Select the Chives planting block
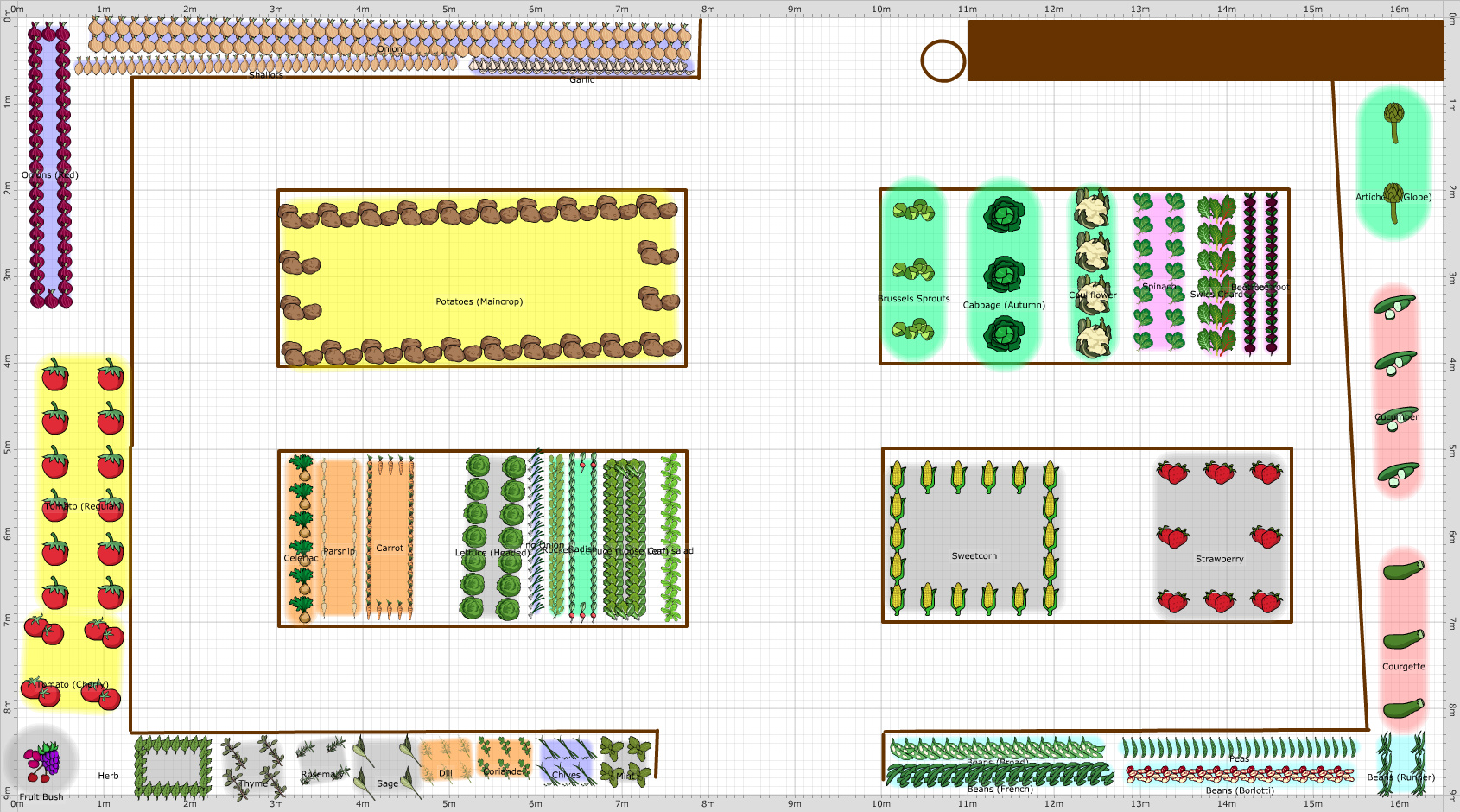Screen dimensions: 1460x812 [566, 761]
